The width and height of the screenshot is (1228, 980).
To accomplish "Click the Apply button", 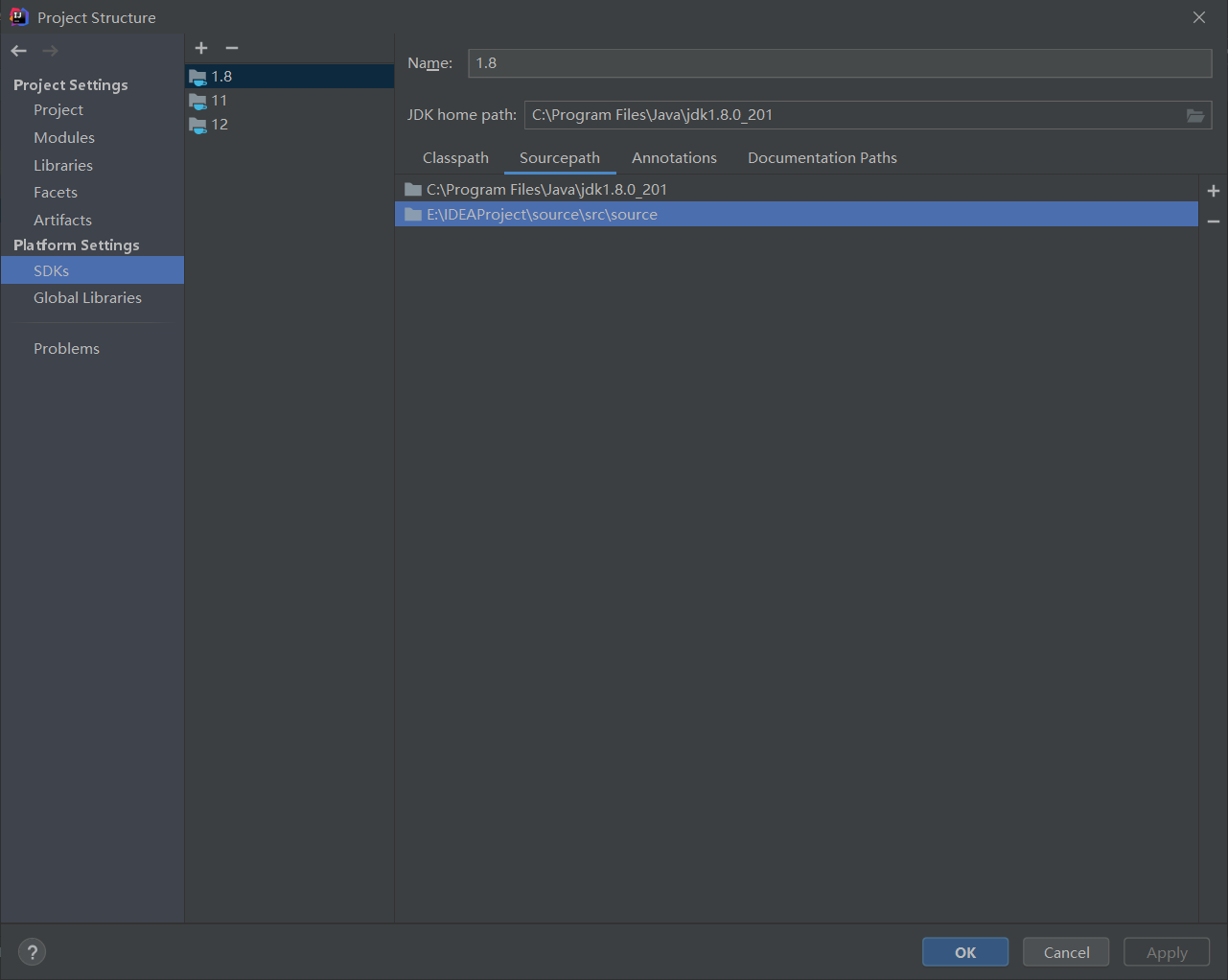I will point(1167,952).
